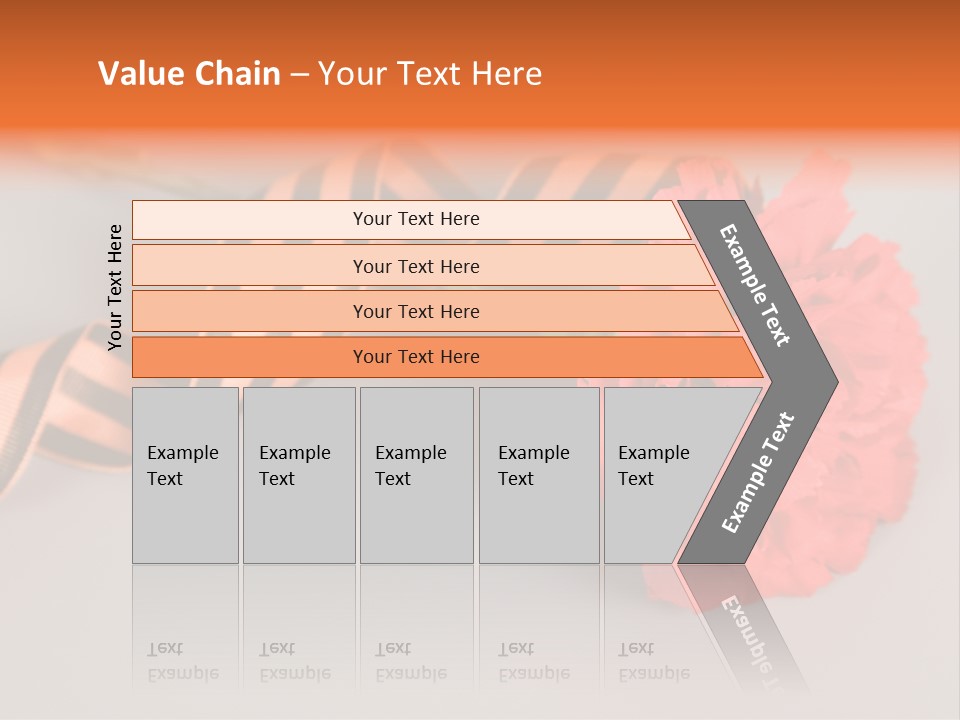Click the mirrored text beneath the third gray box
Viewport: 960px width, 720px height.
(410, 662)
